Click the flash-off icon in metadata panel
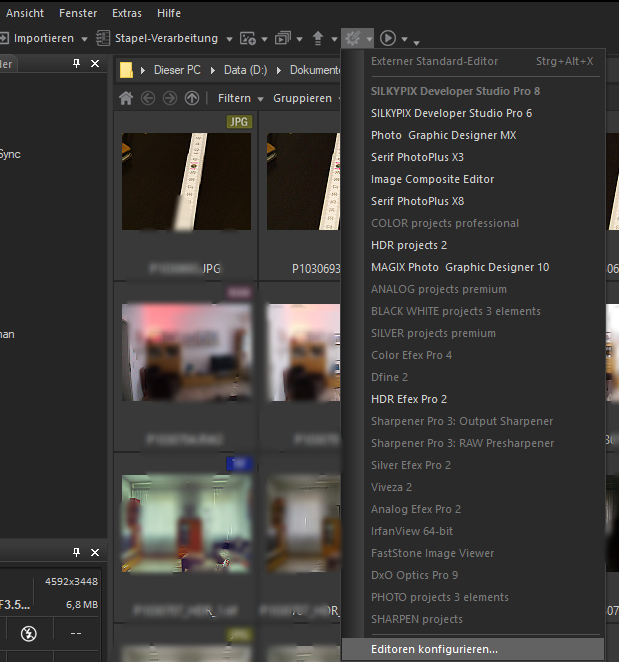The height and width of the screenshot is (662, 619). point(28,632)
